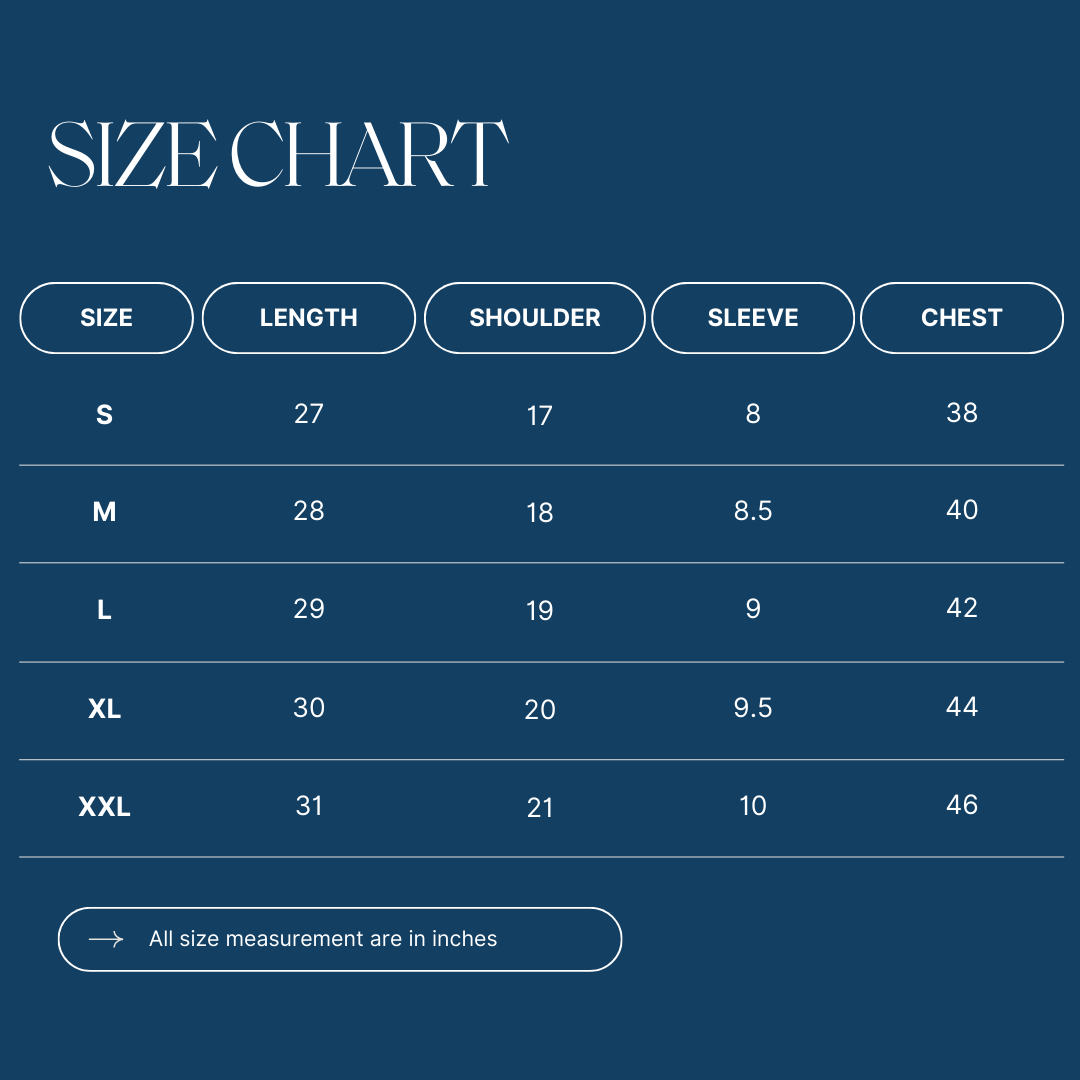Select the XXL size row label

pos(104,807)
